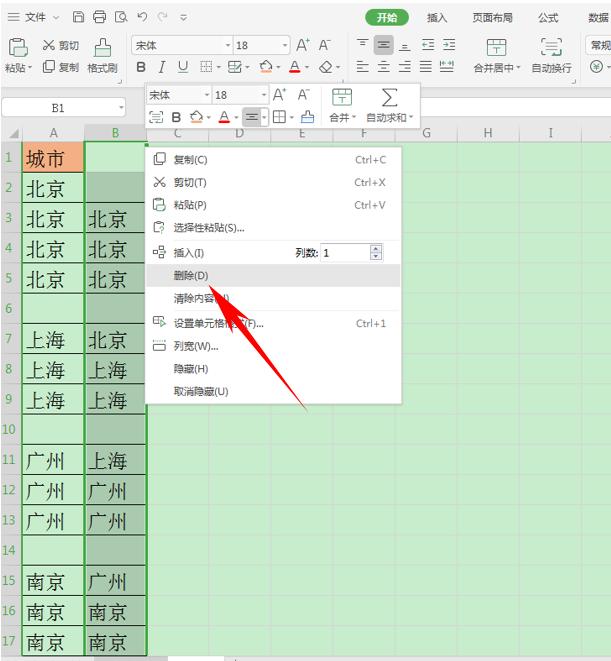Click ribbon fill color bucket icon
The width and height of the screenshot is (611, 661).
[266, 67]
